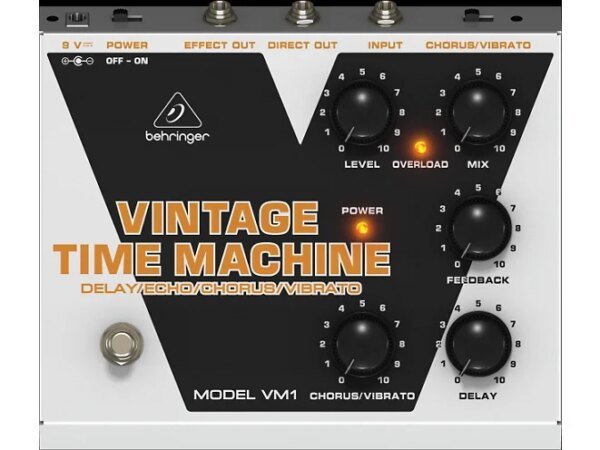The height and width of the screenshot is (450, 600).
Task: Click the number 10 on the DELAY dial
Action: (499, 380)
